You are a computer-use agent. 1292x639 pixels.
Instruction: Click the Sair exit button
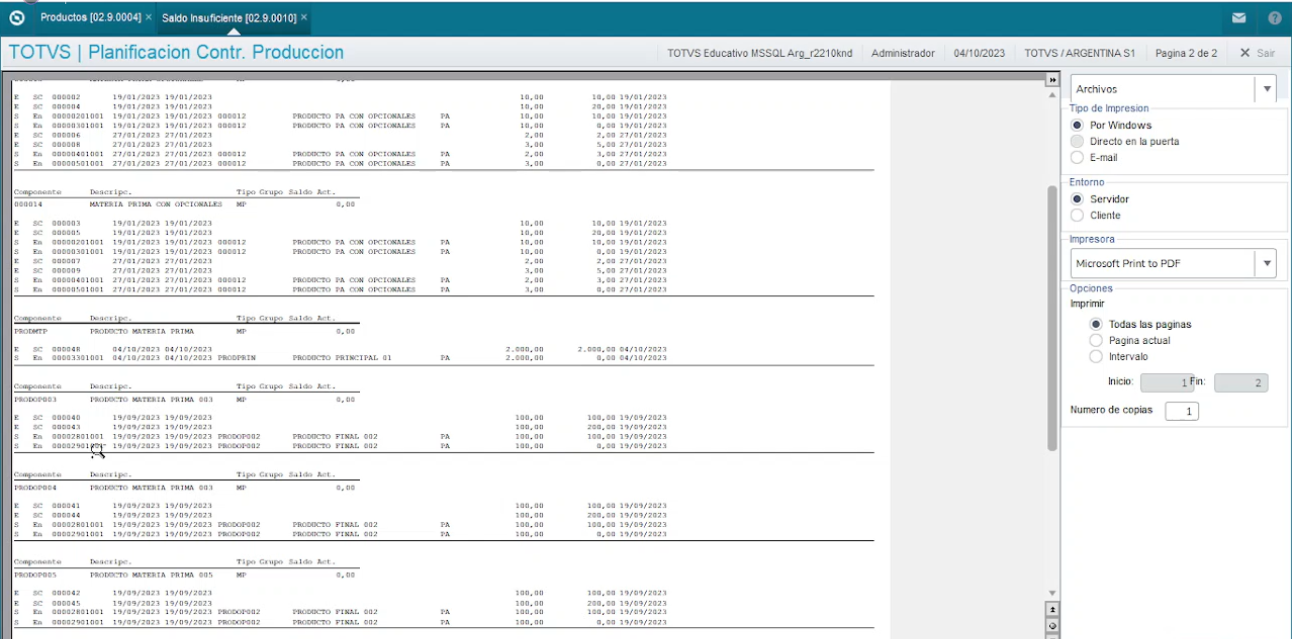coord(1258,53)
